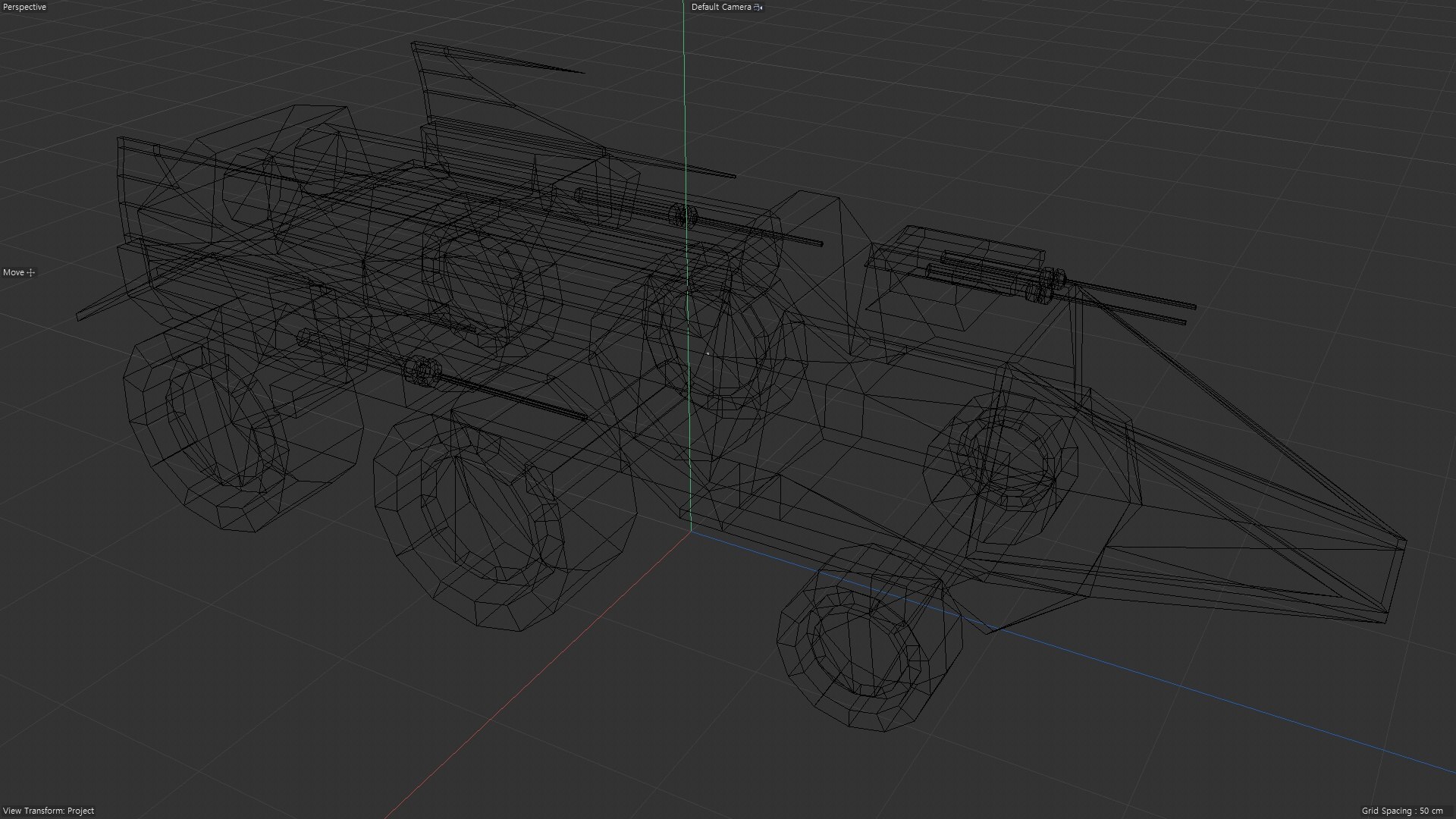The width and height of the screenshot is (1456, 819).
Task: Click the Perspective viewport label
Action: point(25,7)
